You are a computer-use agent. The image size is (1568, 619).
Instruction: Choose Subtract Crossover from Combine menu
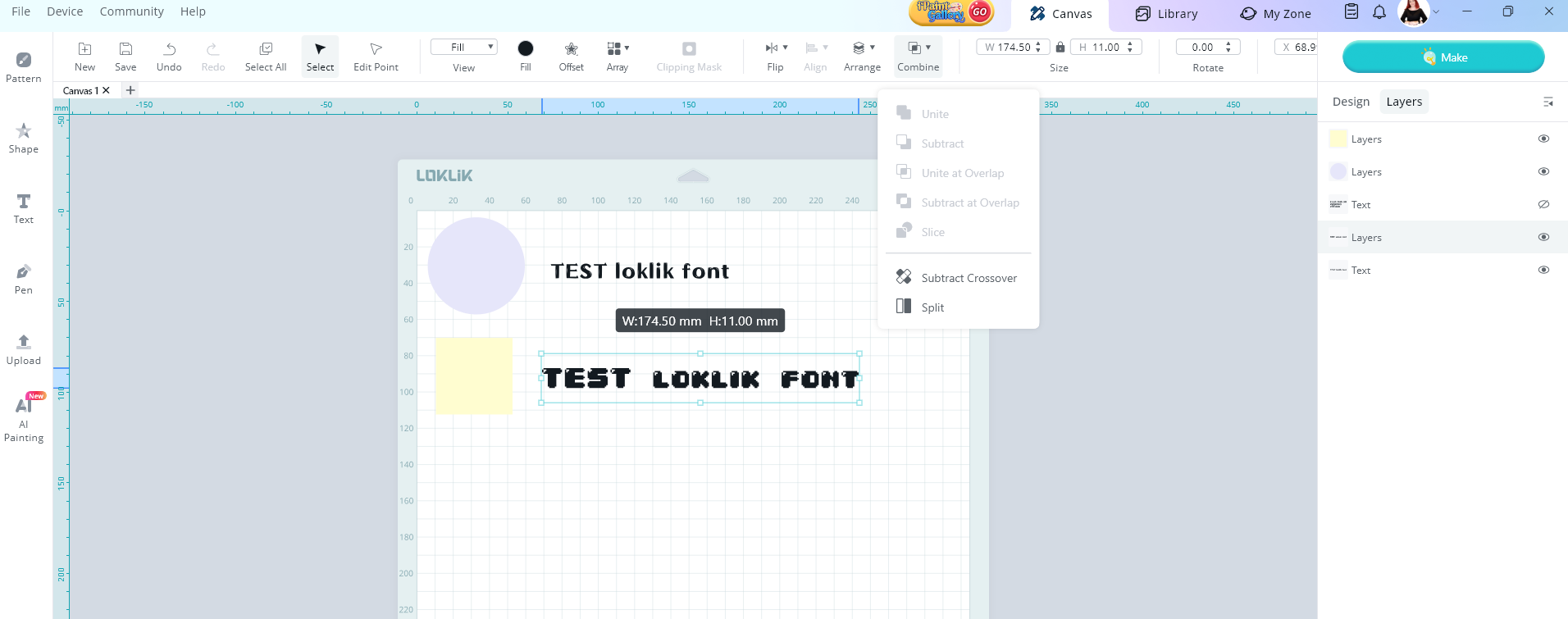[969, 278]
